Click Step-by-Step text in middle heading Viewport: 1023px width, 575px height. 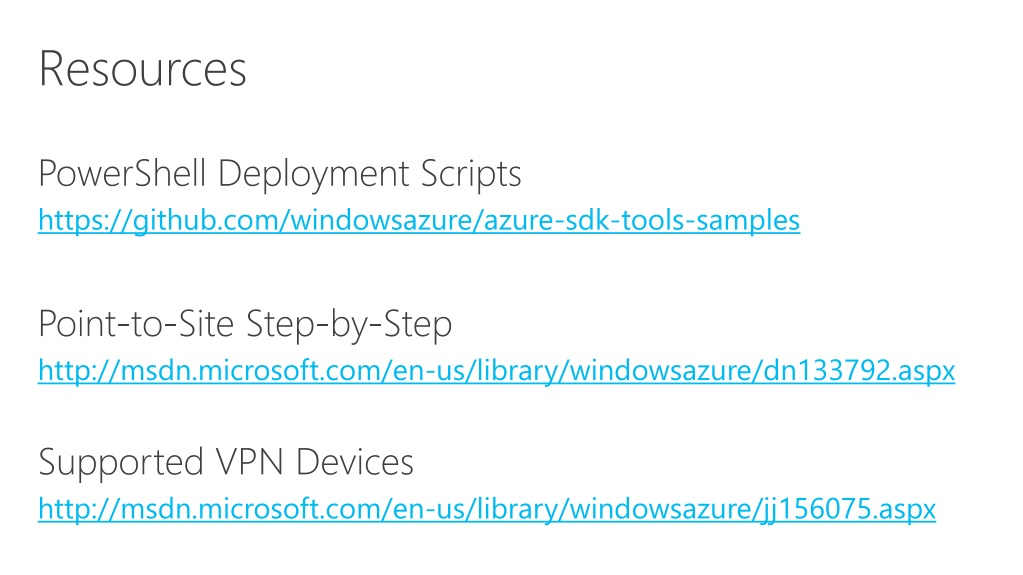[349, 325]
